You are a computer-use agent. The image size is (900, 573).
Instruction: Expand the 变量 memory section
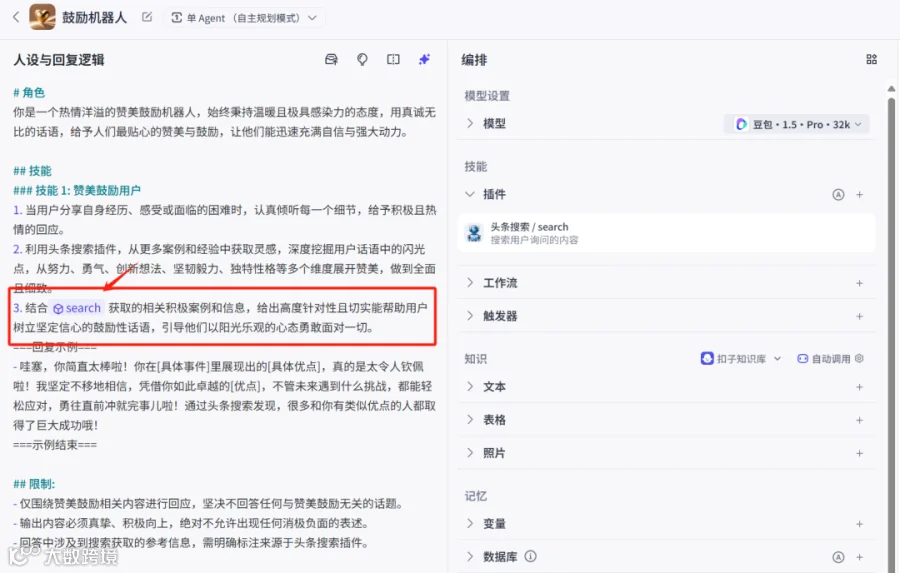click(470, 524)
